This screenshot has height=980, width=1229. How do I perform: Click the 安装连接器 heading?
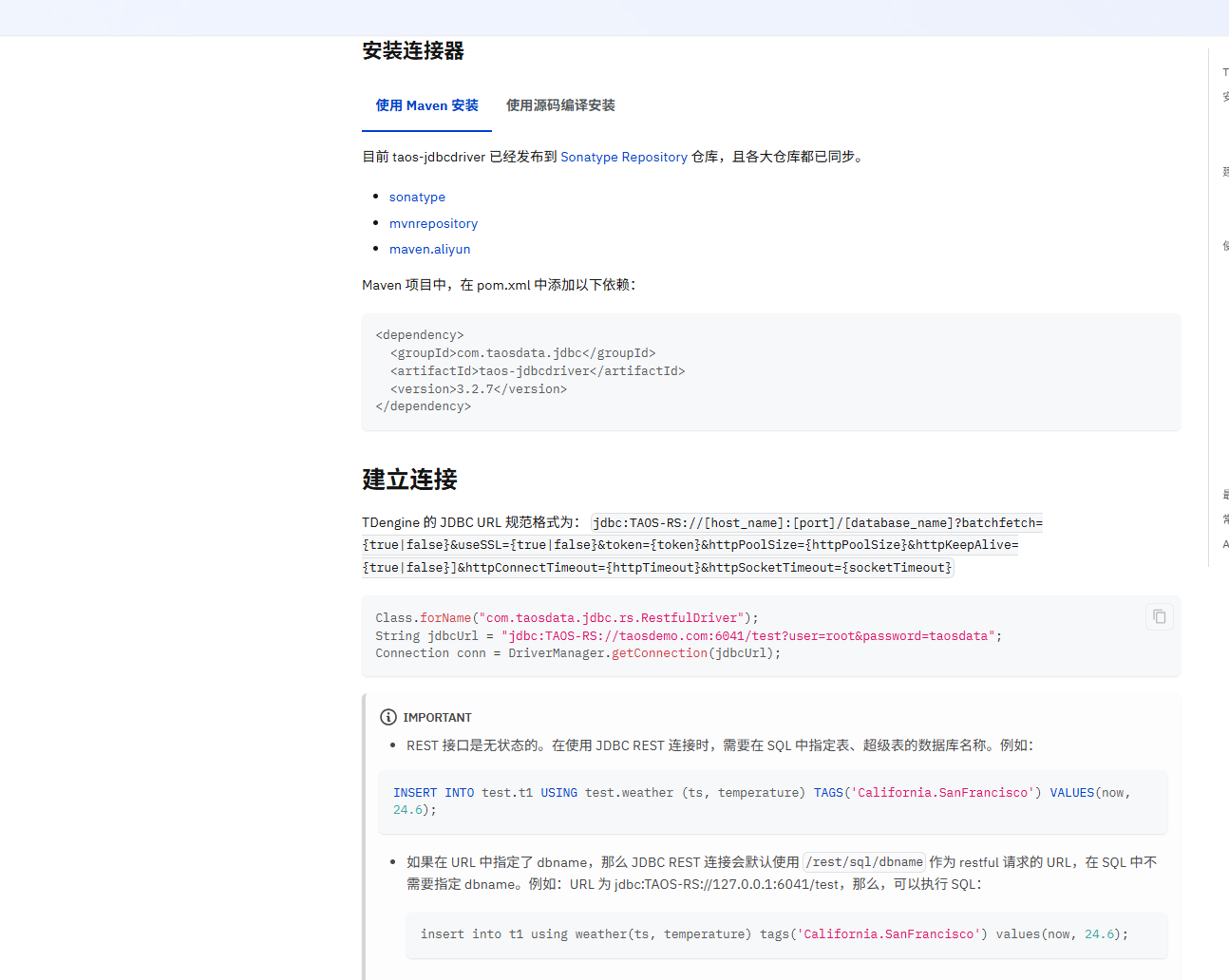413,51
